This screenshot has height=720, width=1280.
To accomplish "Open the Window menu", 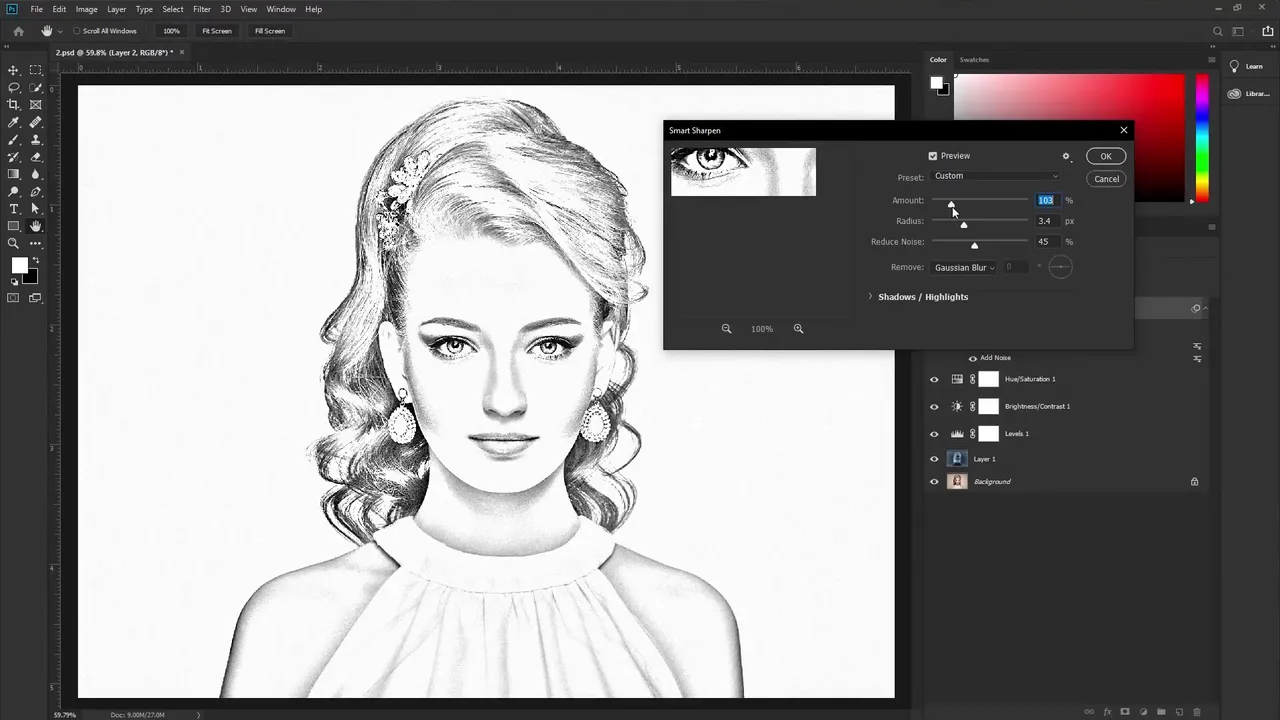I will [x=281, y=9].
